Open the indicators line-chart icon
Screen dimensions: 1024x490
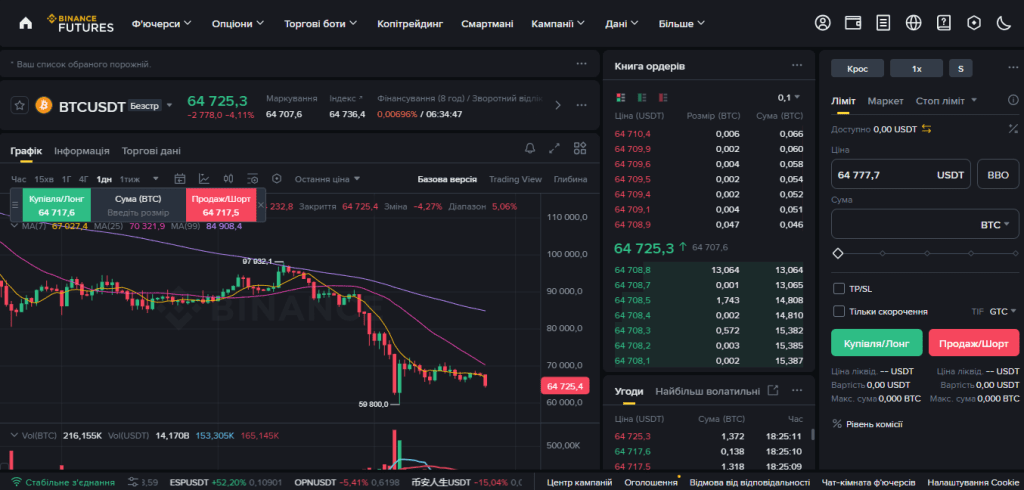pyautogui.click(x=204, y=179)
